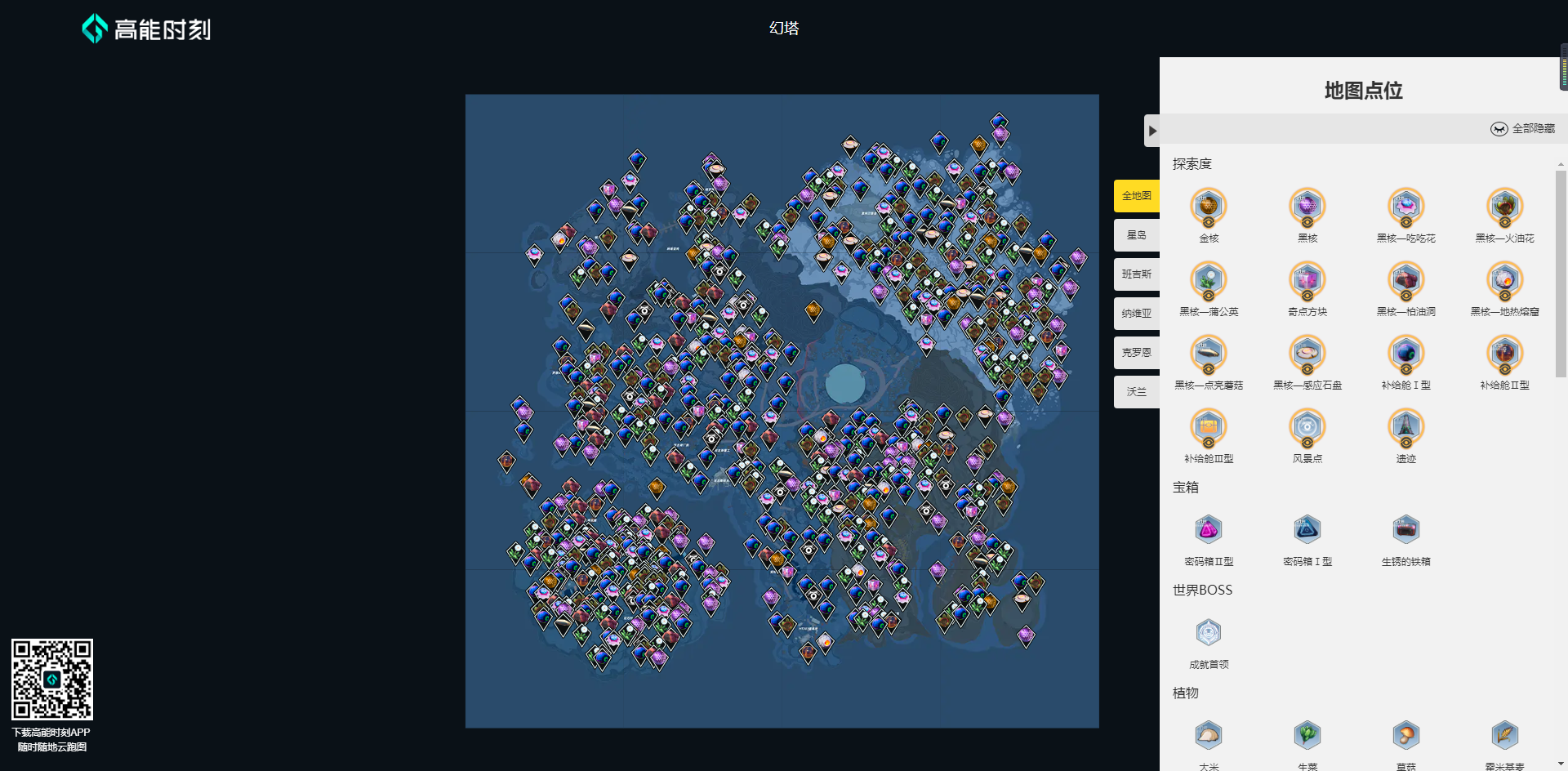Select the 奇点方块 cube marker icon
Viewport: 1568px width, 771px height.
[x=1307, y=281]
